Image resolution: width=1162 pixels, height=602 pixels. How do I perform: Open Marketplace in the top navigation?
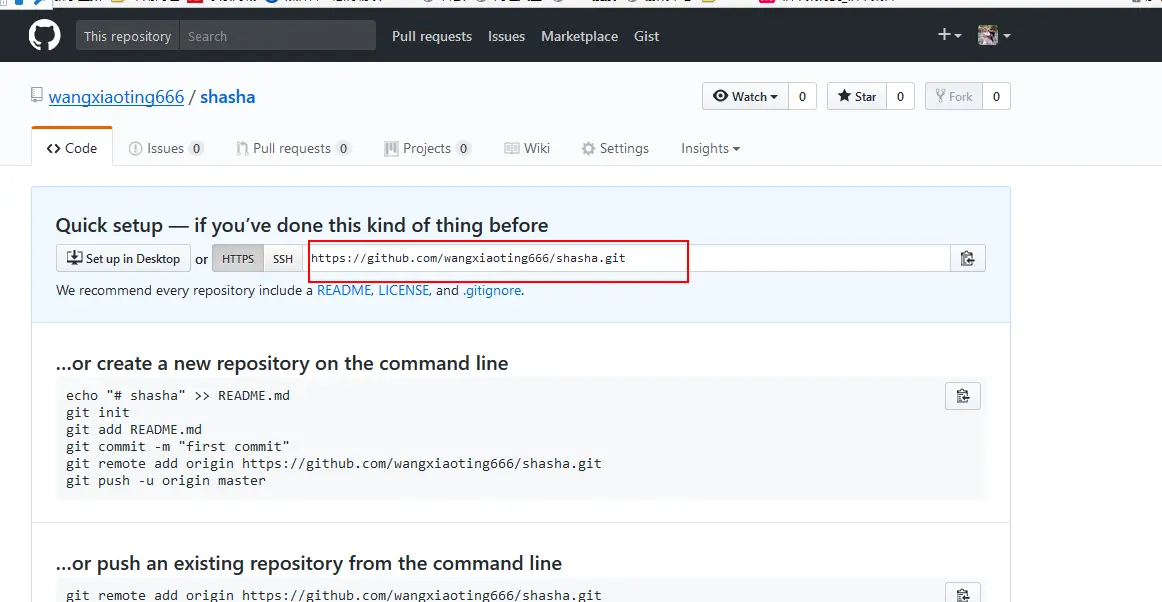[580, 36]
